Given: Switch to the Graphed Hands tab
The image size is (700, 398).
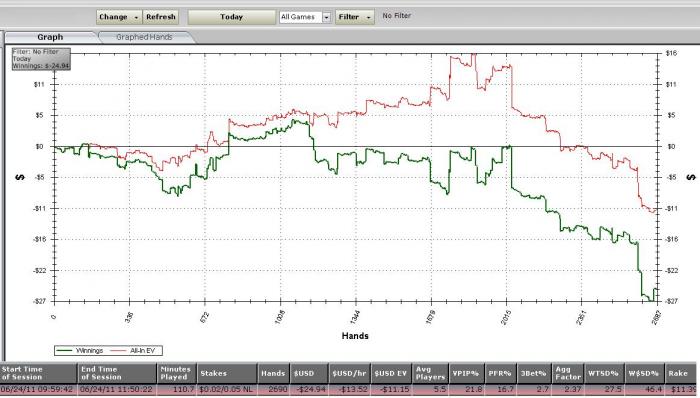Looking at the screenshot, I should pos(144,37).
